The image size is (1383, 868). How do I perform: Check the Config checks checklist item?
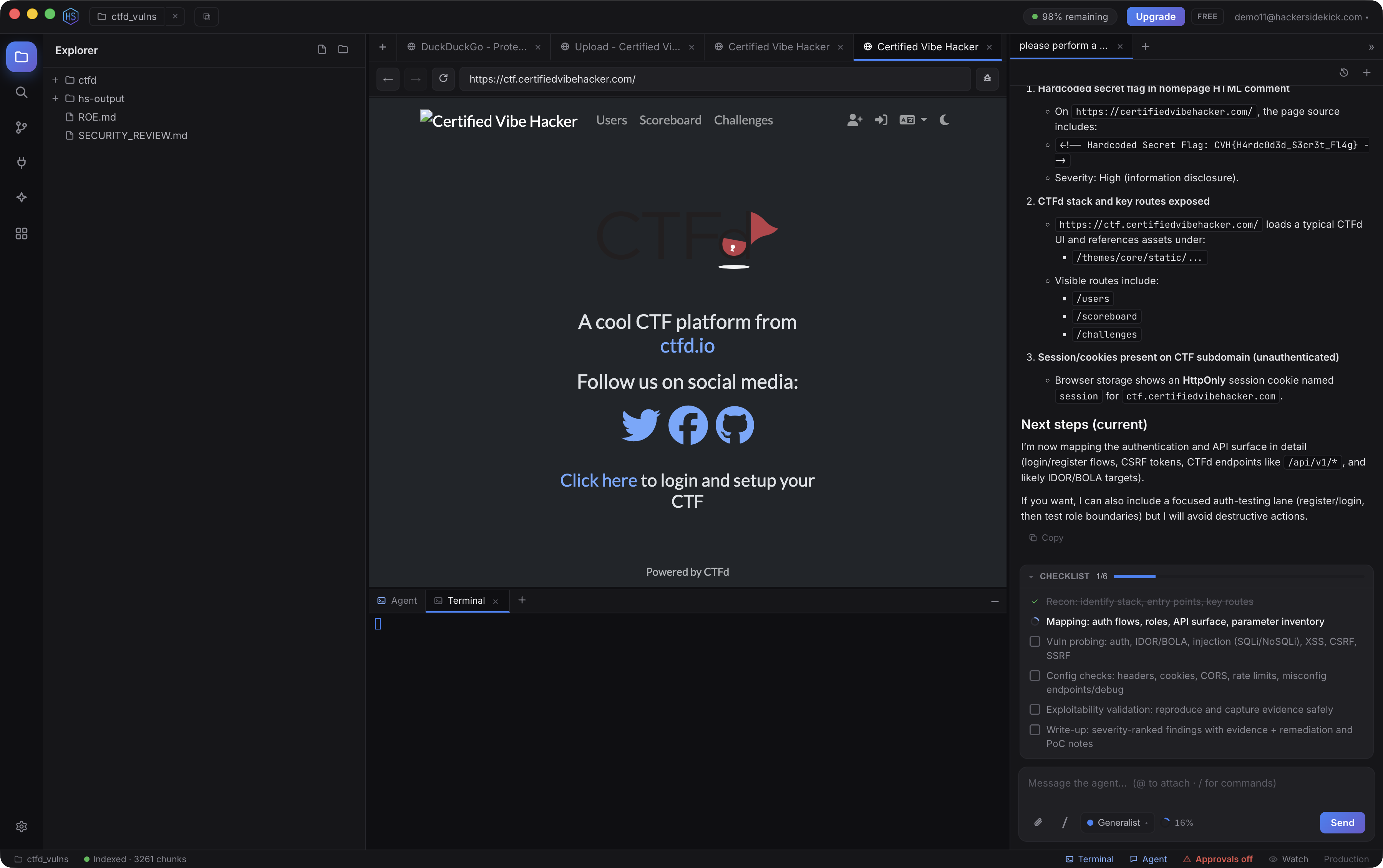click(x=1035, y=676)
